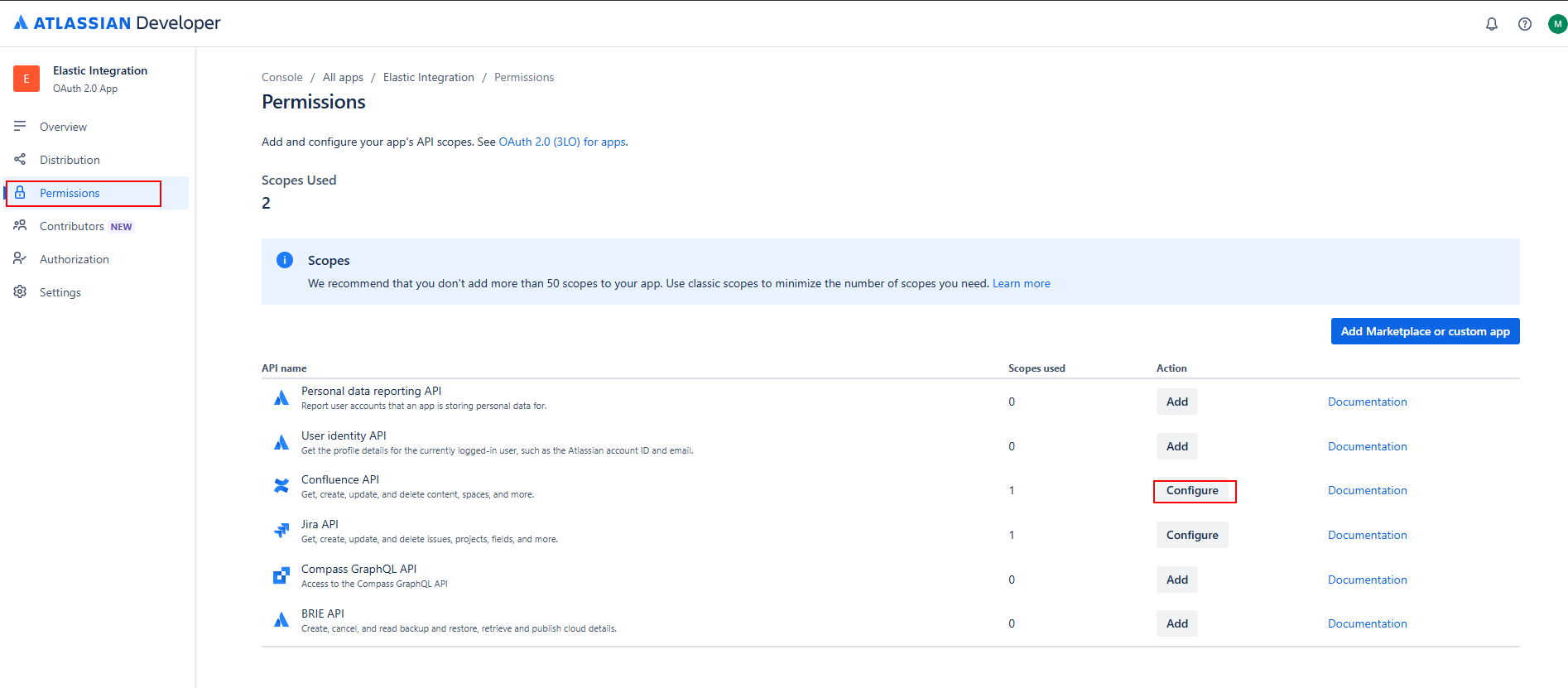Screen dimensions: 1568x688
Task: Open the OAuth 2.0 (3LO) for apps link
Action: (562, 142)
